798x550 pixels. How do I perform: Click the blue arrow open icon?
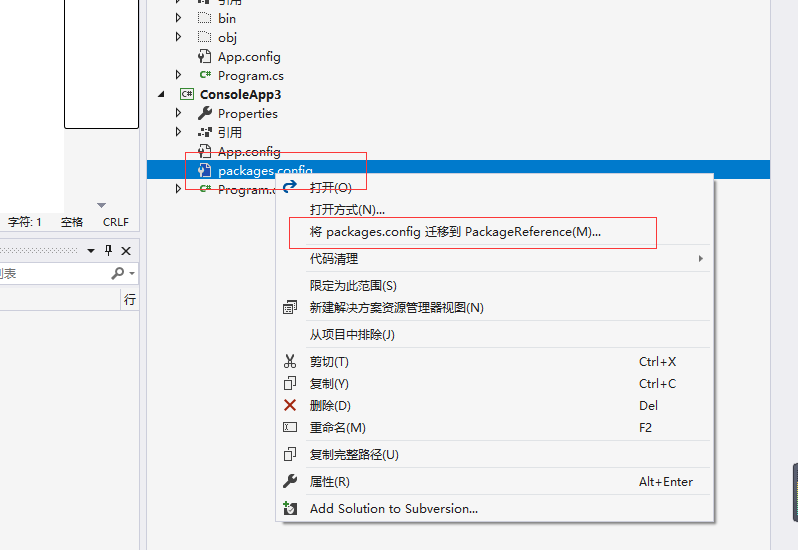[290, 187]
